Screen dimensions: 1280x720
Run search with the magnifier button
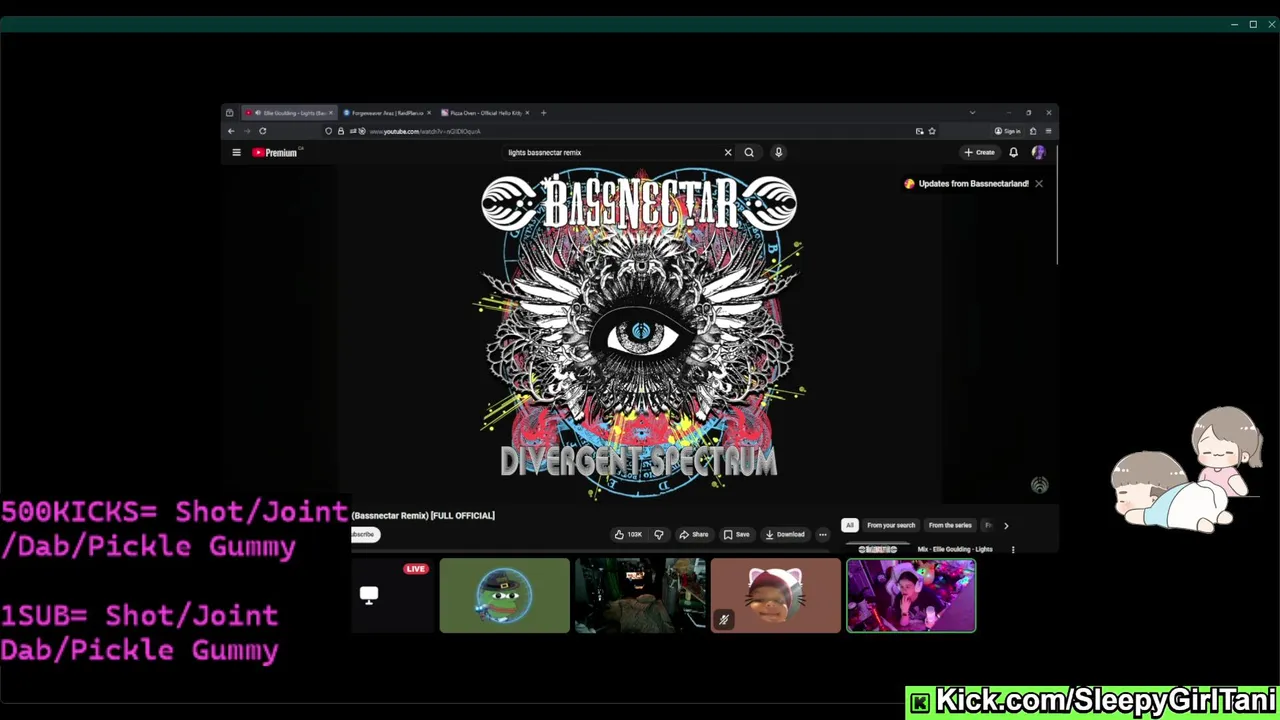[749, 152]
